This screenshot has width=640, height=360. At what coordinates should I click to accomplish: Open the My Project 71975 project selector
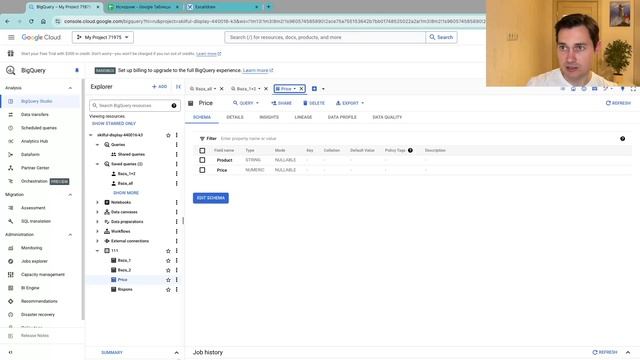click(103, 37)
